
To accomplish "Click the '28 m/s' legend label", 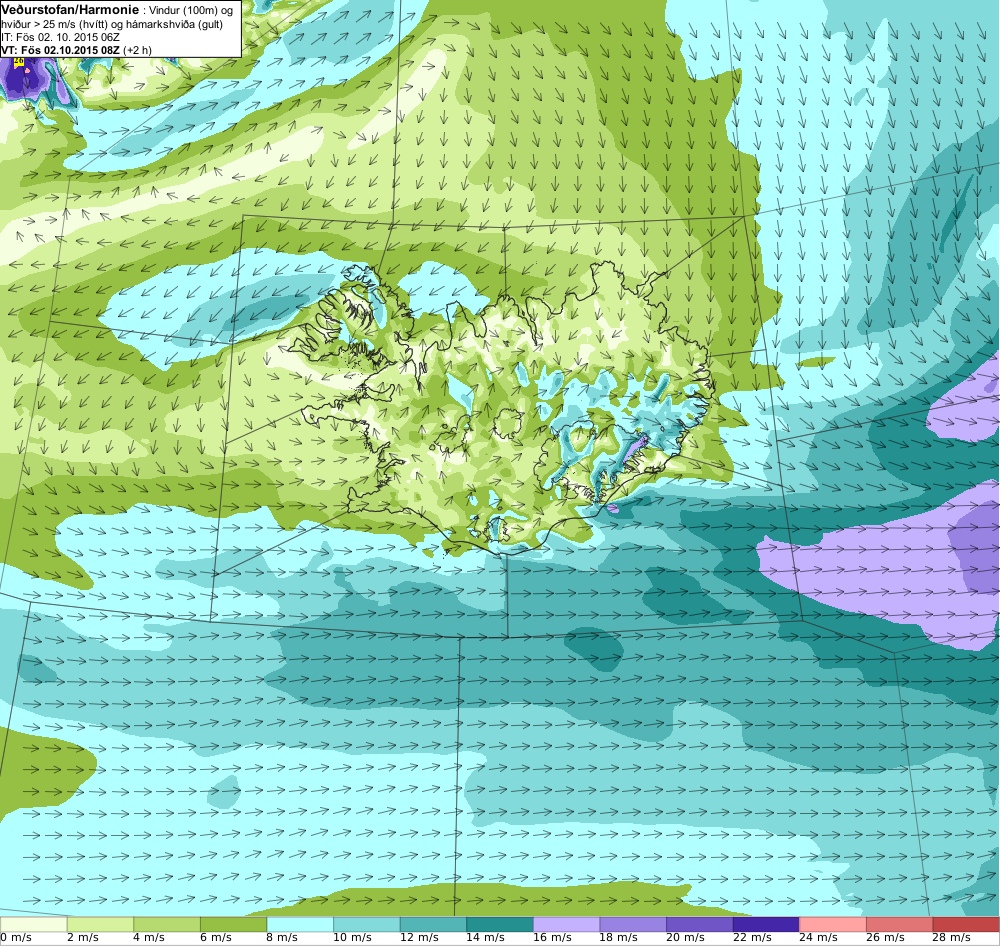I will click(952, 938).
